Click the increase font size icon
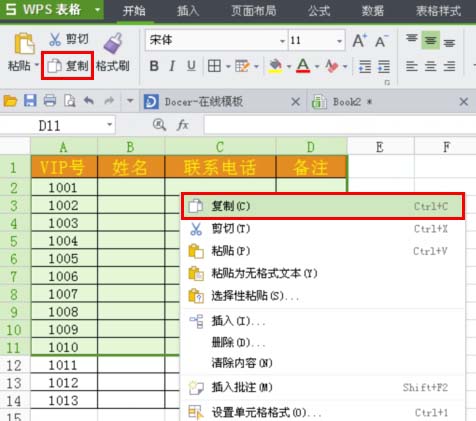Image resolution: width=476 pixels, height=421 pixels. (360, 41)
